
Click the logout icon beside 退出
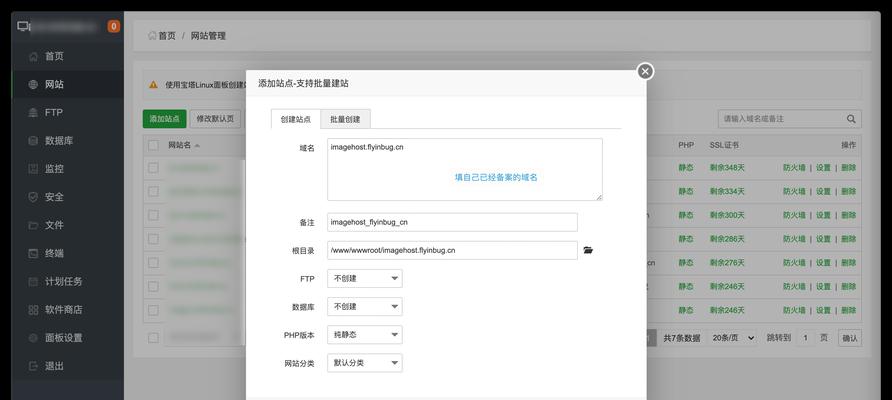[x=33, y=366]
